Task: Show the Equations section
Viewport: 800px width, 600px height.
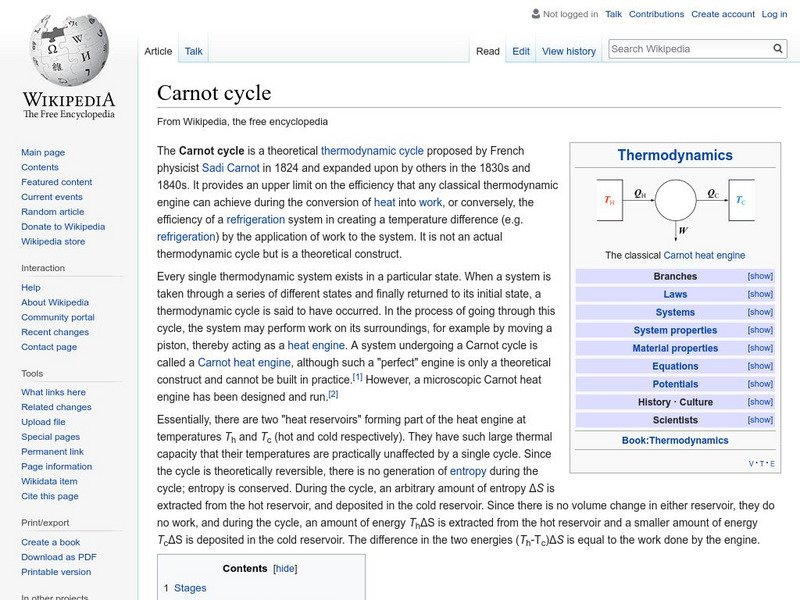Action: [760, 366]
